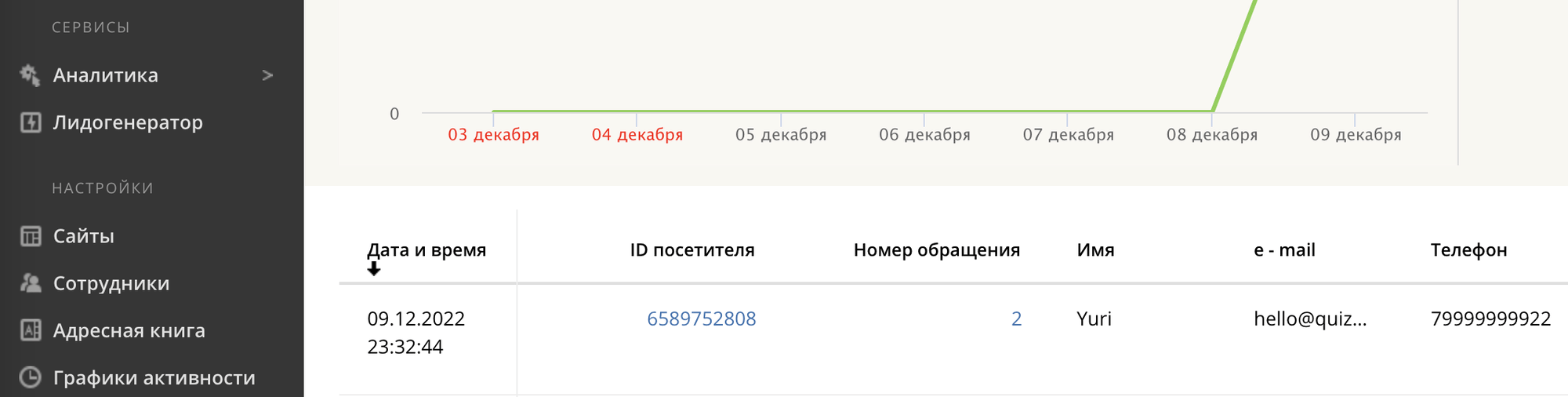Click the Лидогенератор lightning icon

(31, 122)
